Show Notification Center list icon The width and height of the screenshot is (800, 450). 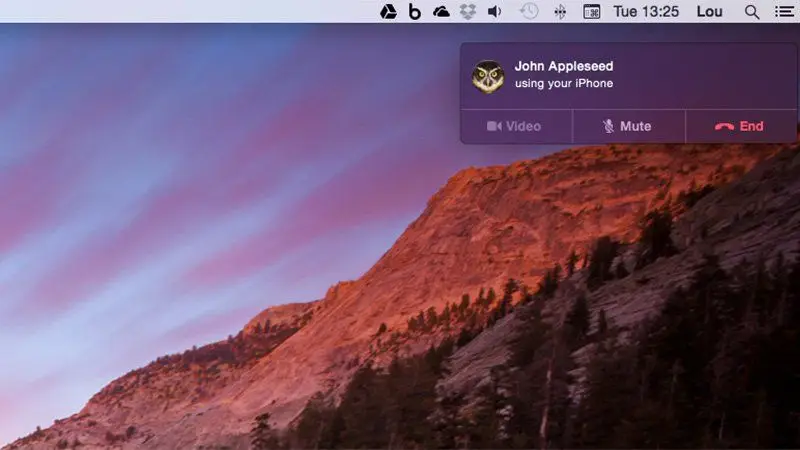coord(783,12)
